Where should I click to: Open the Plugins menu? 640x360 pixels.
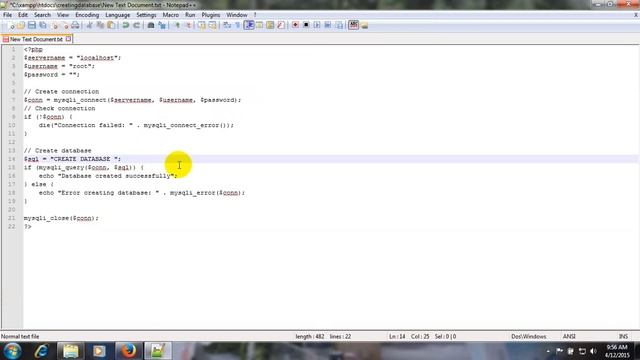(x=211, y=15)
